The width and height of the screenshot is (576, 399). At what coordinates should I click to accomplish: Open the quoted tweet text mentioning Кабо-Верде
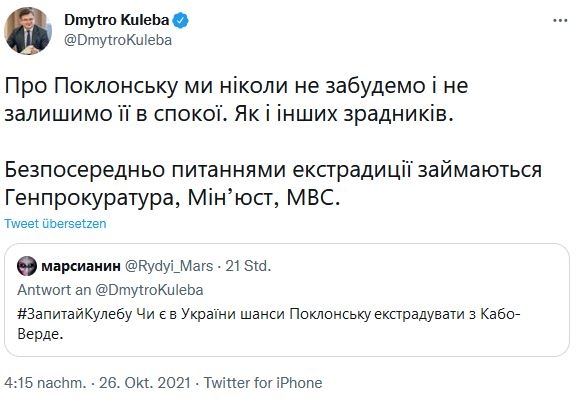coord(269,324)
